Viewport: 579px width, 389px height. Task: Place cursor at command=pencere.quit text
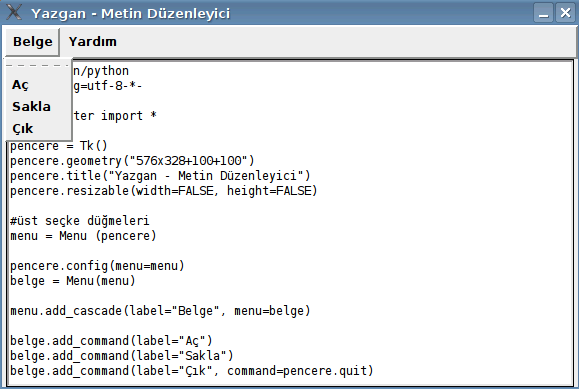pos(300,371)
